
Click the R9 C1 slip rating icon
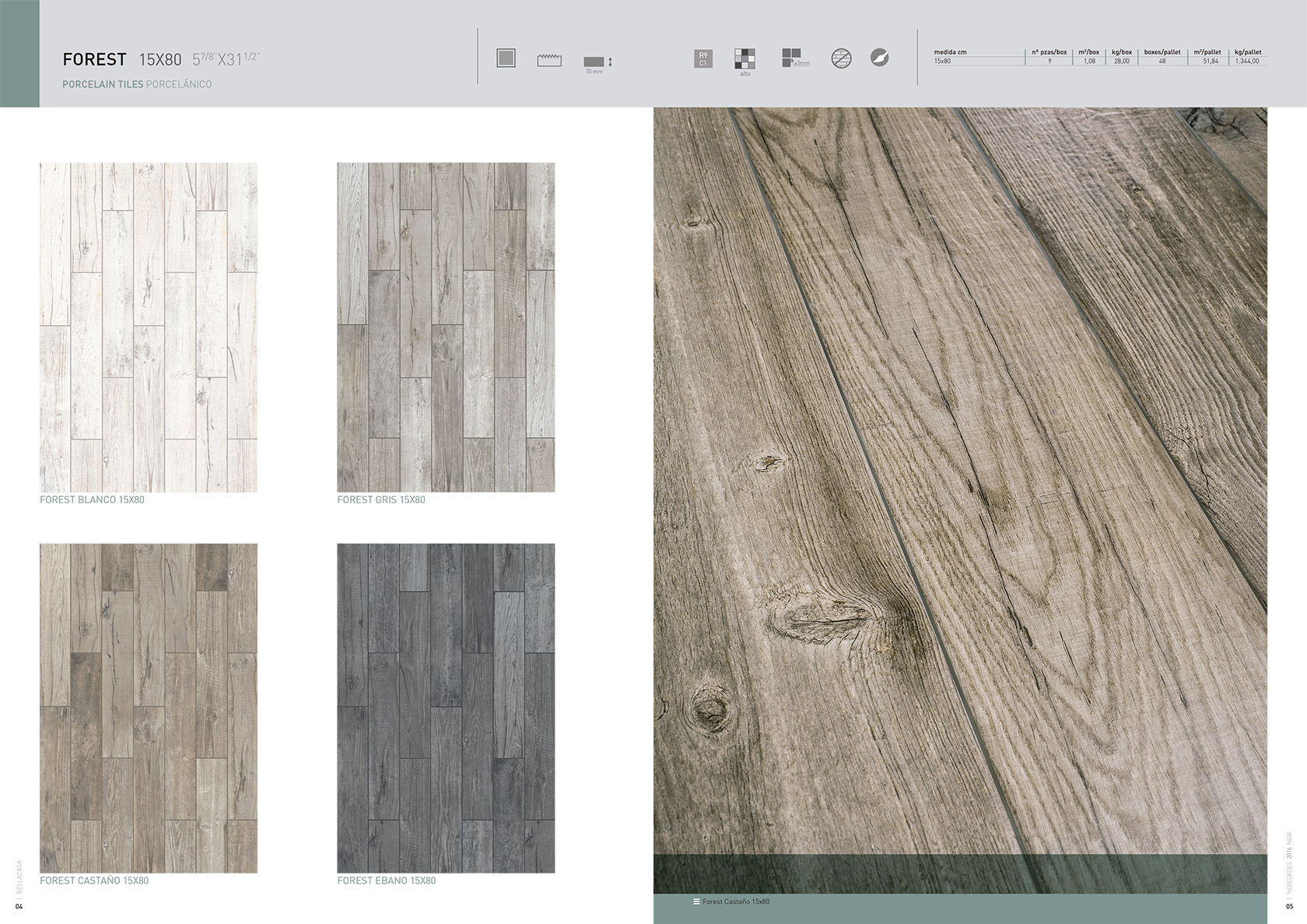coord(703,58)
